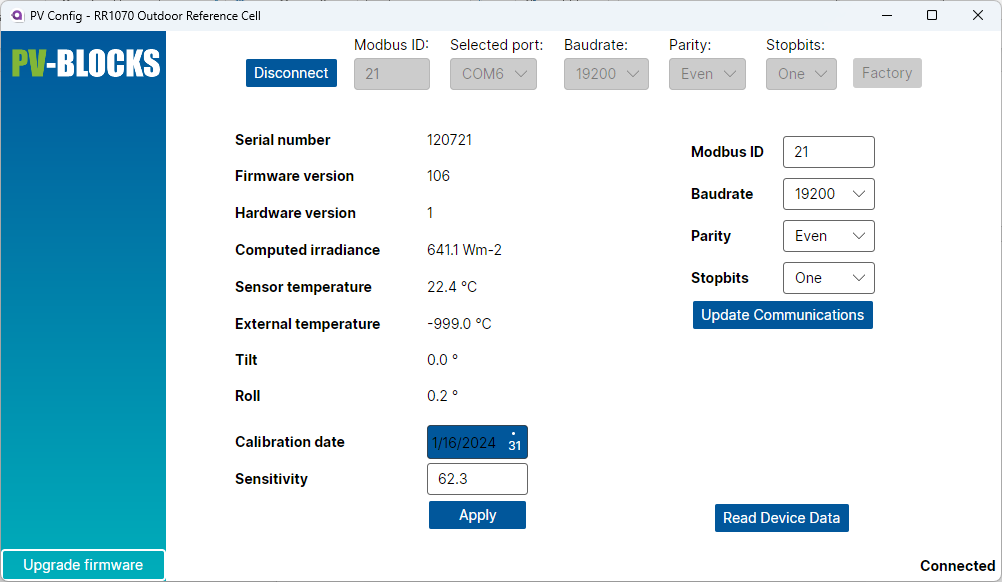Click the Tilt value 0.0 °
Screen dimensions: 1002x582
[442, 360]
